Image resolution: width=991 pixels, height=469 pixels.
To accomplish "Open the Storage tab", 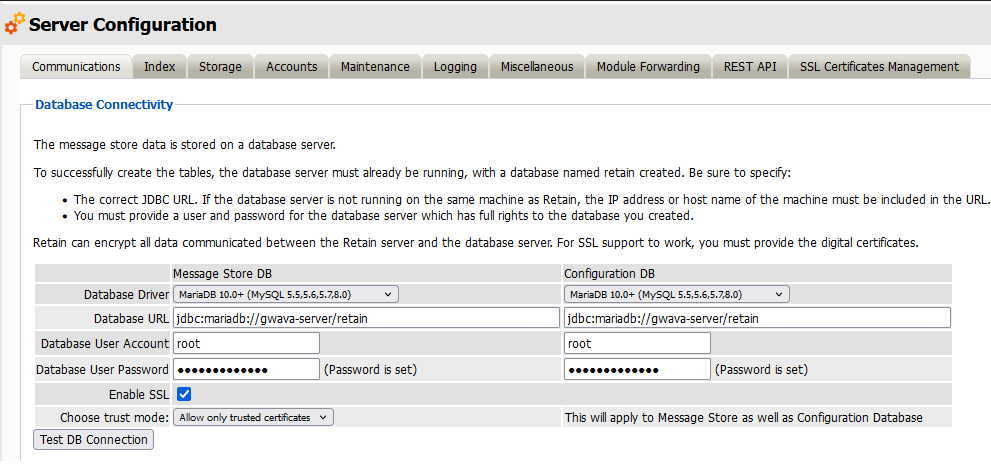I will 220,67.
